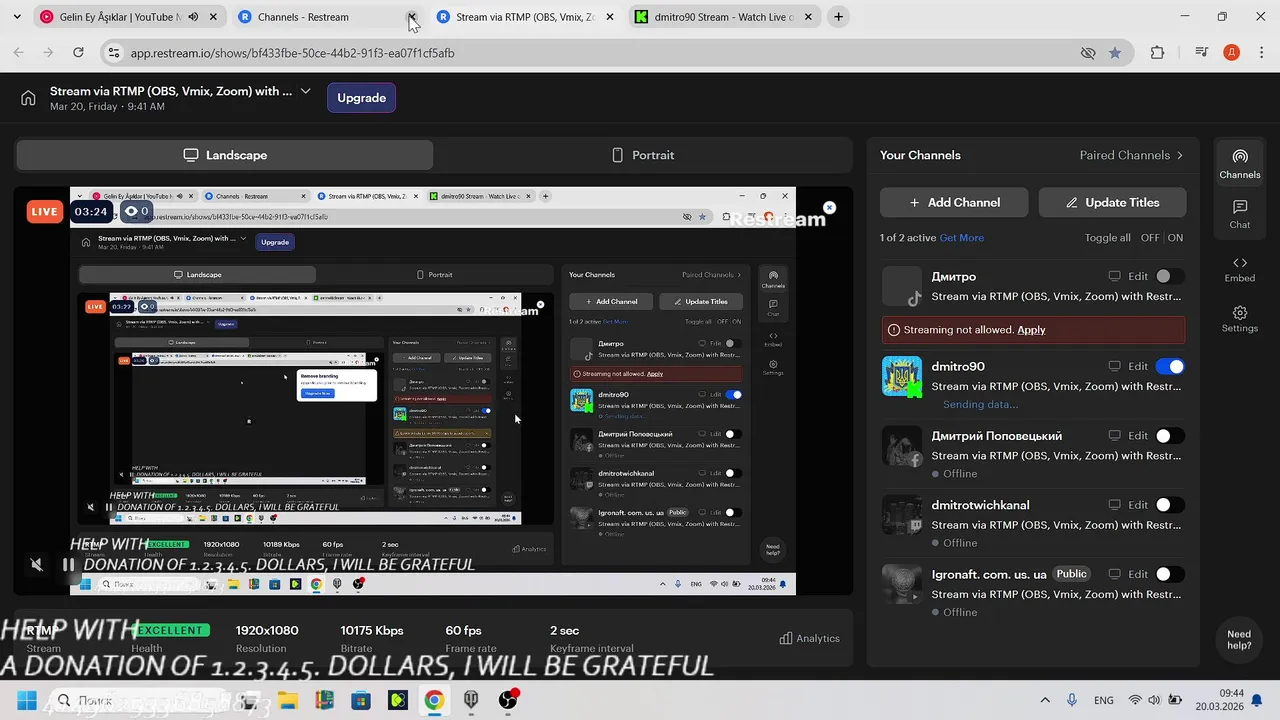The height and width of the screenshot is (720, 1280).
Task: Open Restream Settings in the sidebar
Action: 1240,319
